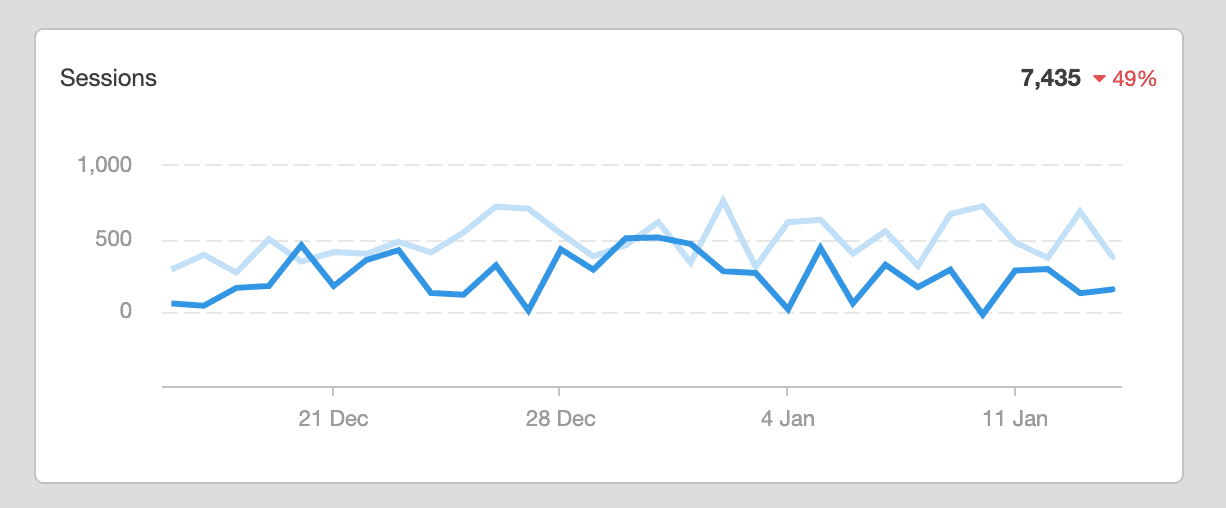Click the "500" y-axis label
This screenshot has width=1226, height=508.
coord(114,239)
